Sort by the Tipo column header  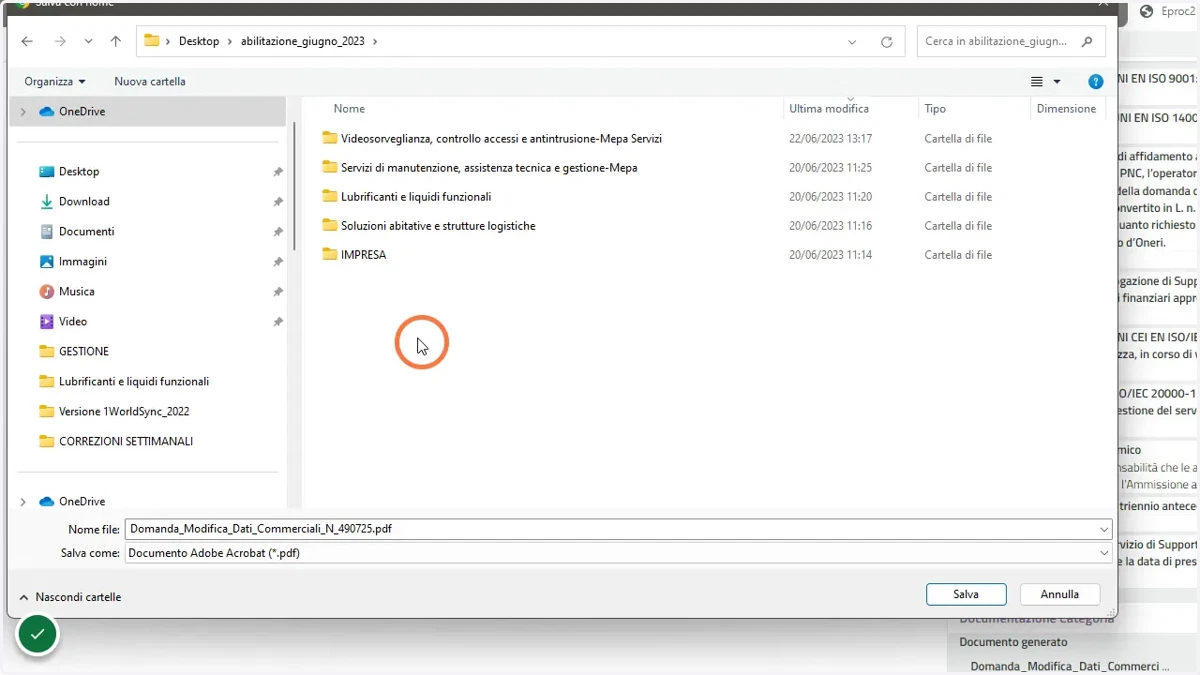tap(935, 109)
